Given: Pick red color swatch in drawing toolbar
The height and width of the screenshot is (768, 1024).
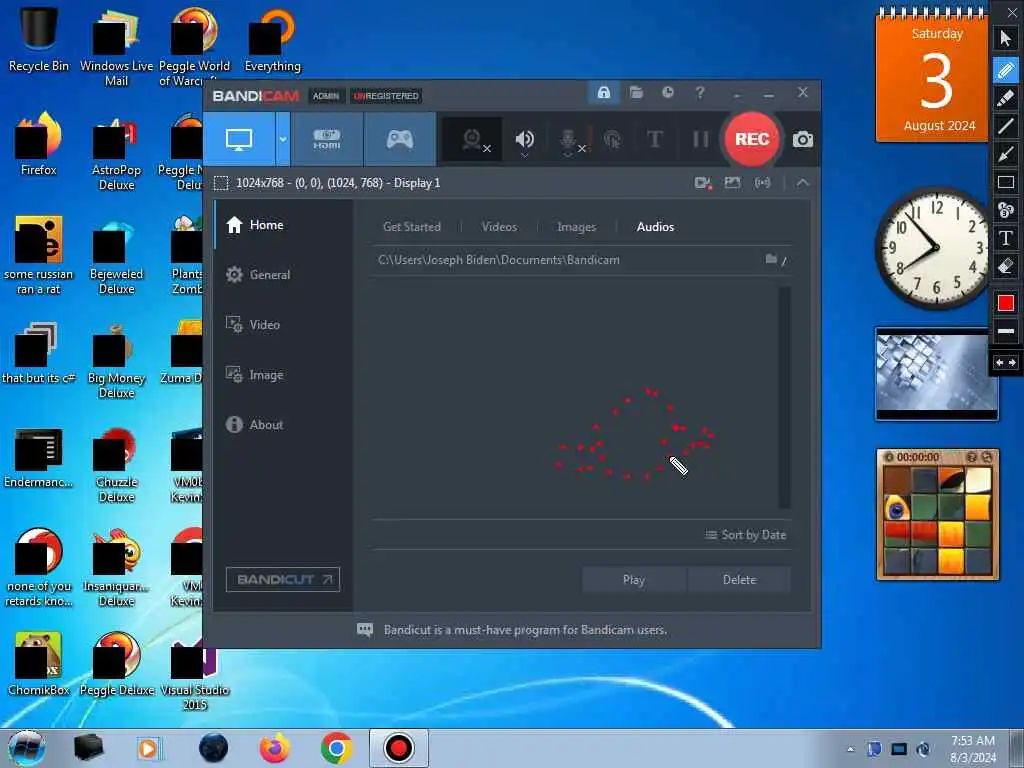Looking at the screenshot, I should (1006, 303).
